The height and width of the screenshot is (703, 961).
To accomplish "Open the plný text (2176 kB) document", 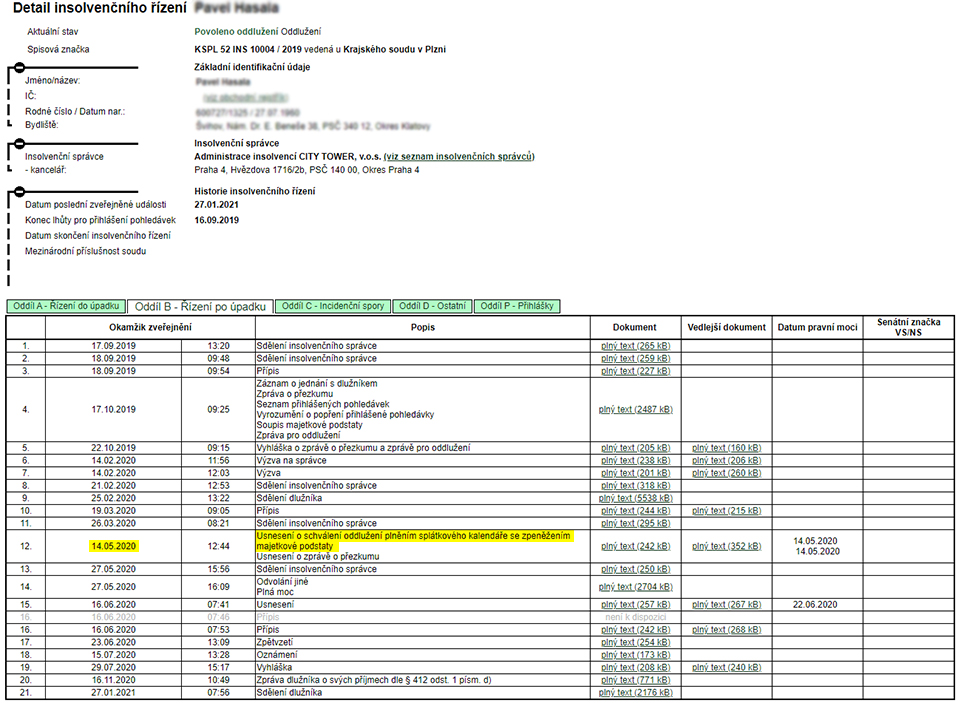I will [x=636, y=693].
